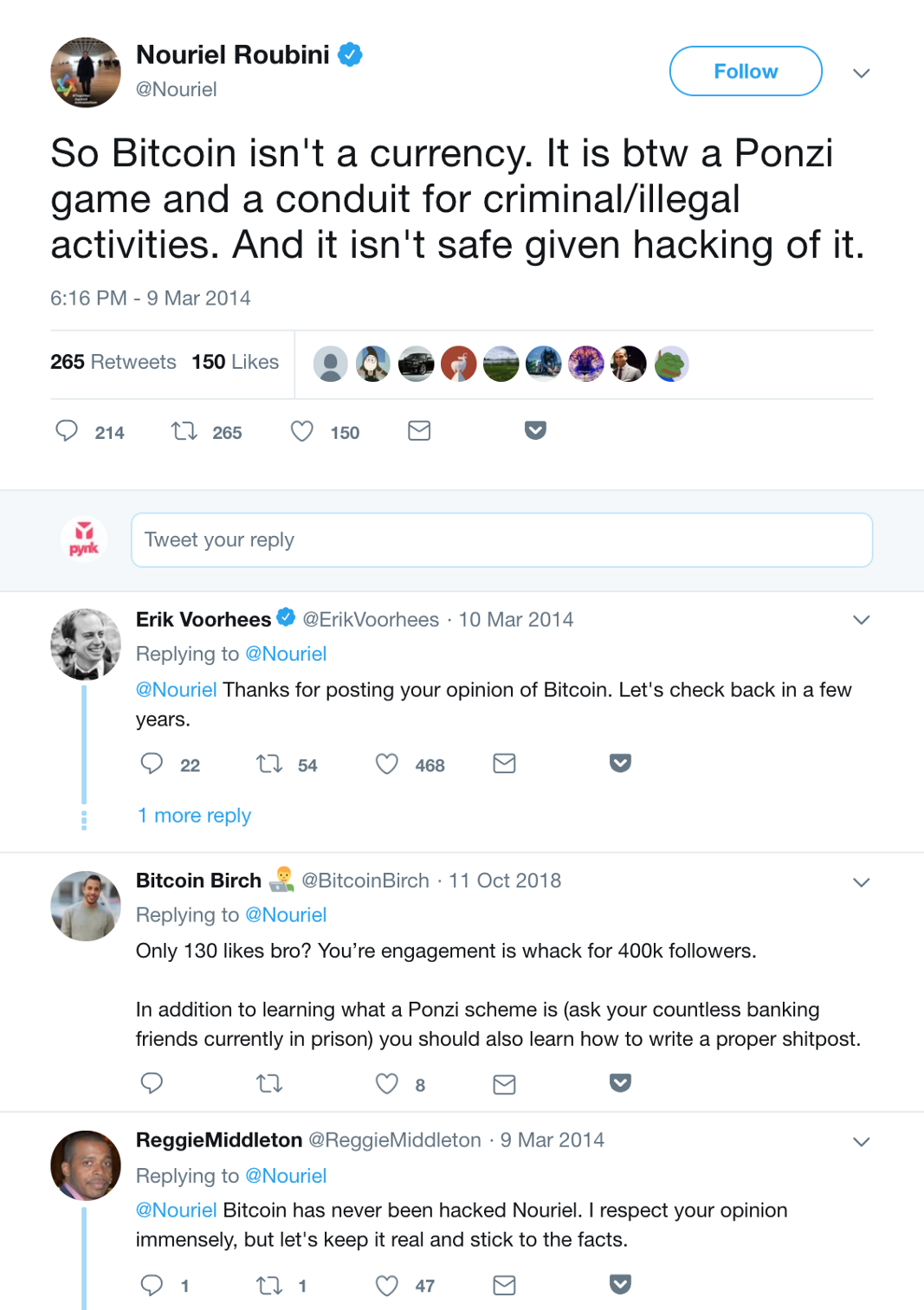Show 1 more reply
The height and width of the screenshot is (1310, 924).
click(x=194, y=816)
